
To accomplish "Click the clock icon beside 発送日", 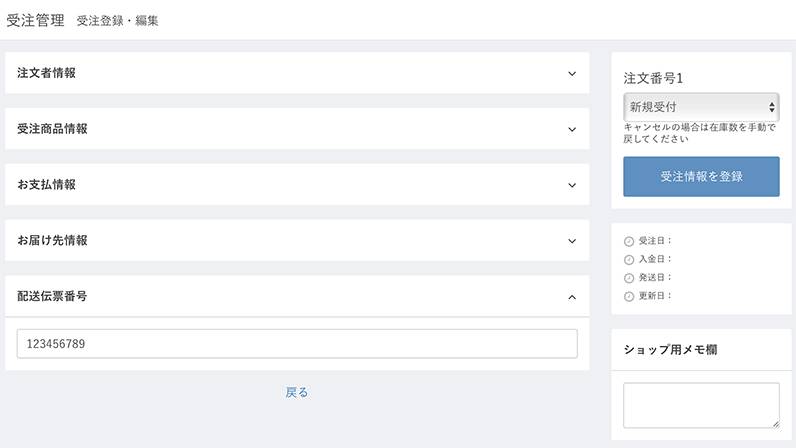I will pyautogui.click(x=629, y=278).
